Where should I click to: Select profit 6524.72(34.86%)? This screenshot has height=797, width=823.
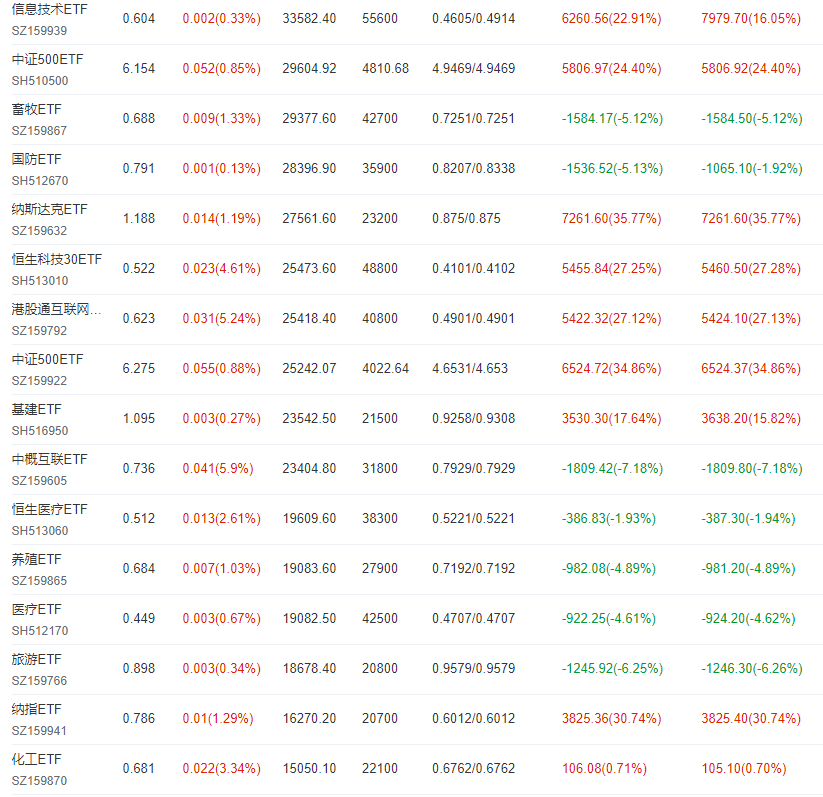tap(611, 369)
